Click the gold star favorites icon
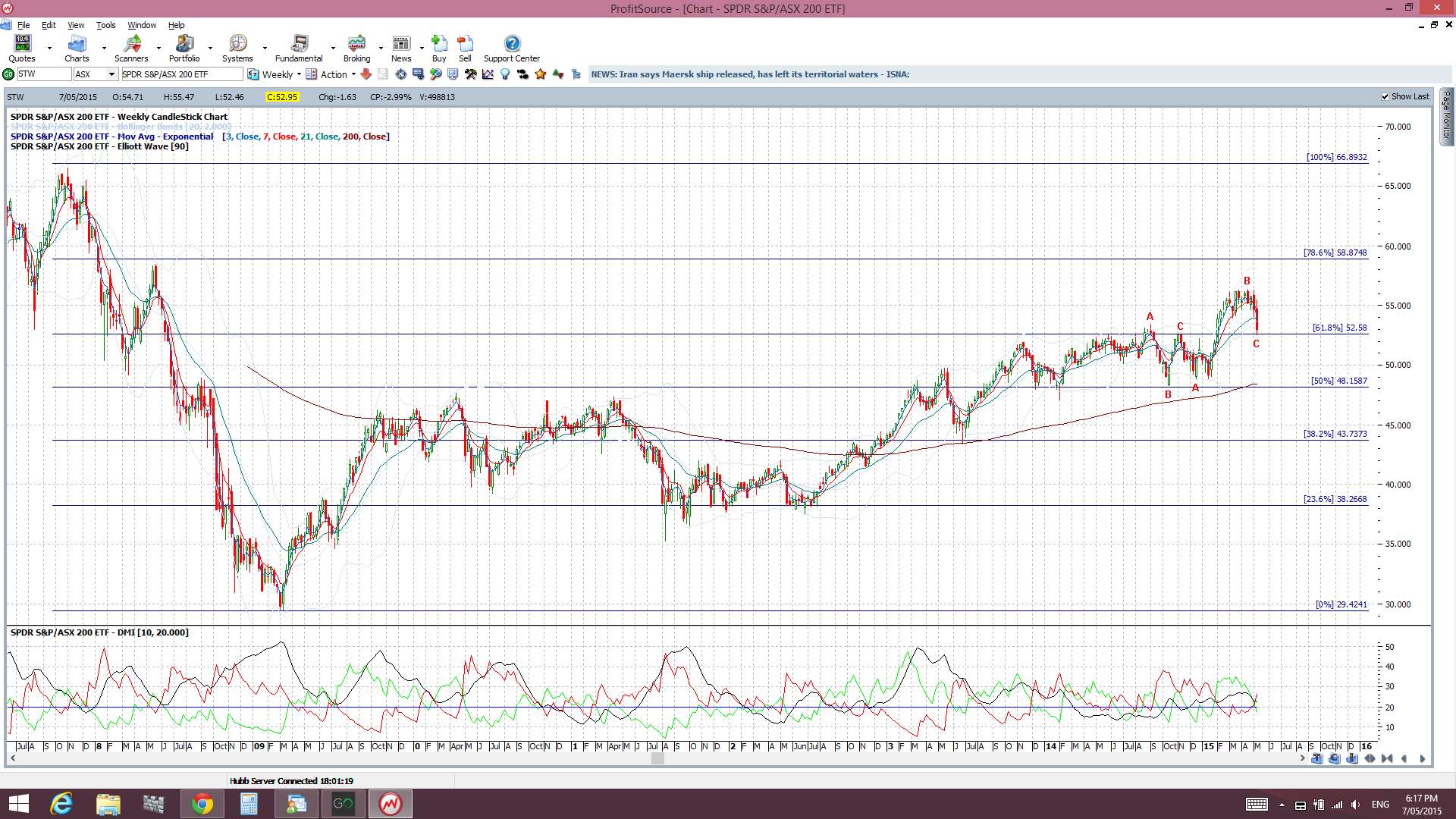This screenshot has width=1456, height=819. (x=541, y=74)
